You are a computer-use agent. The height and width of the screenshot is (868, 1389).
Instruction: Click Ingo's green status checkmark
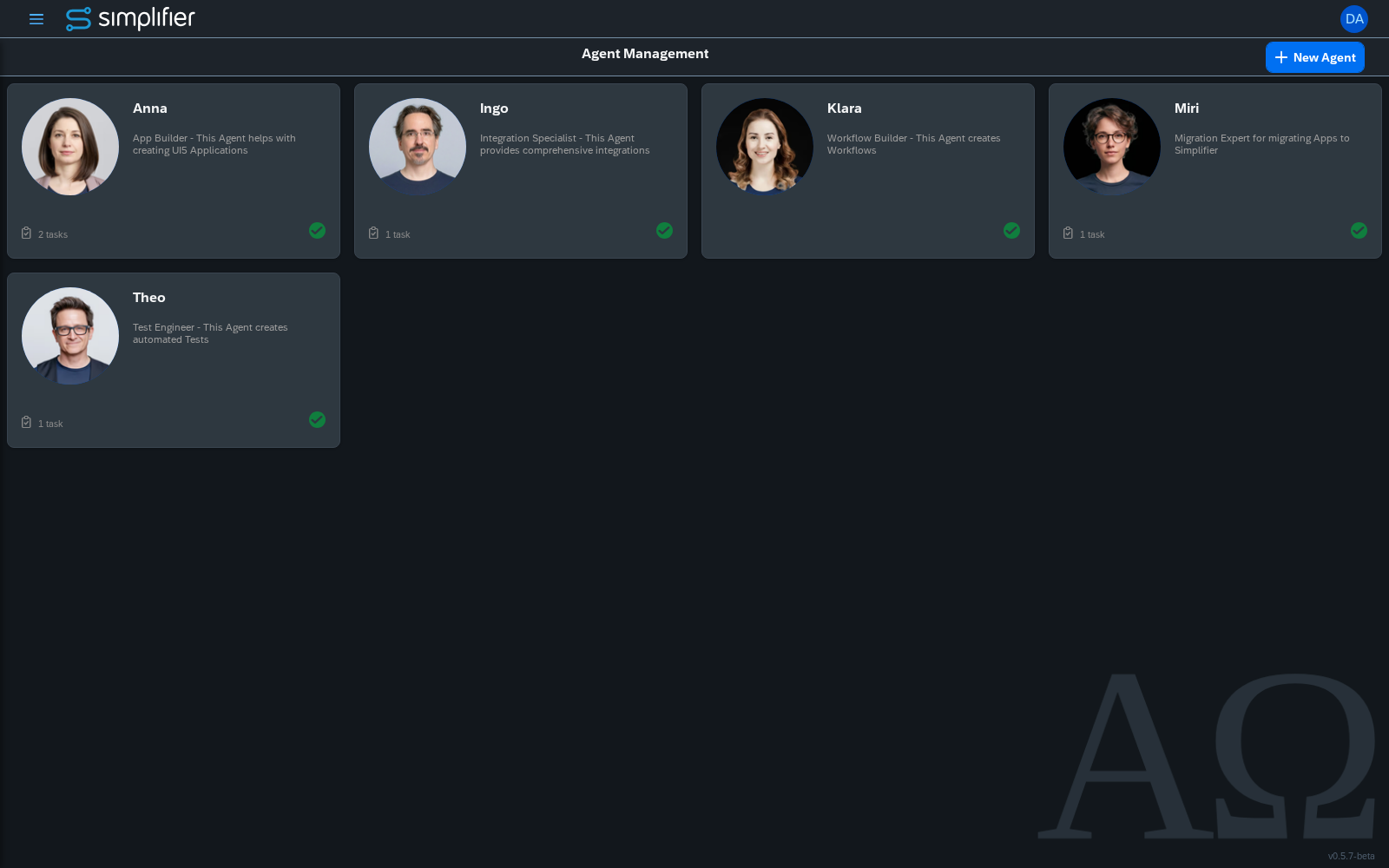(665, 230)
